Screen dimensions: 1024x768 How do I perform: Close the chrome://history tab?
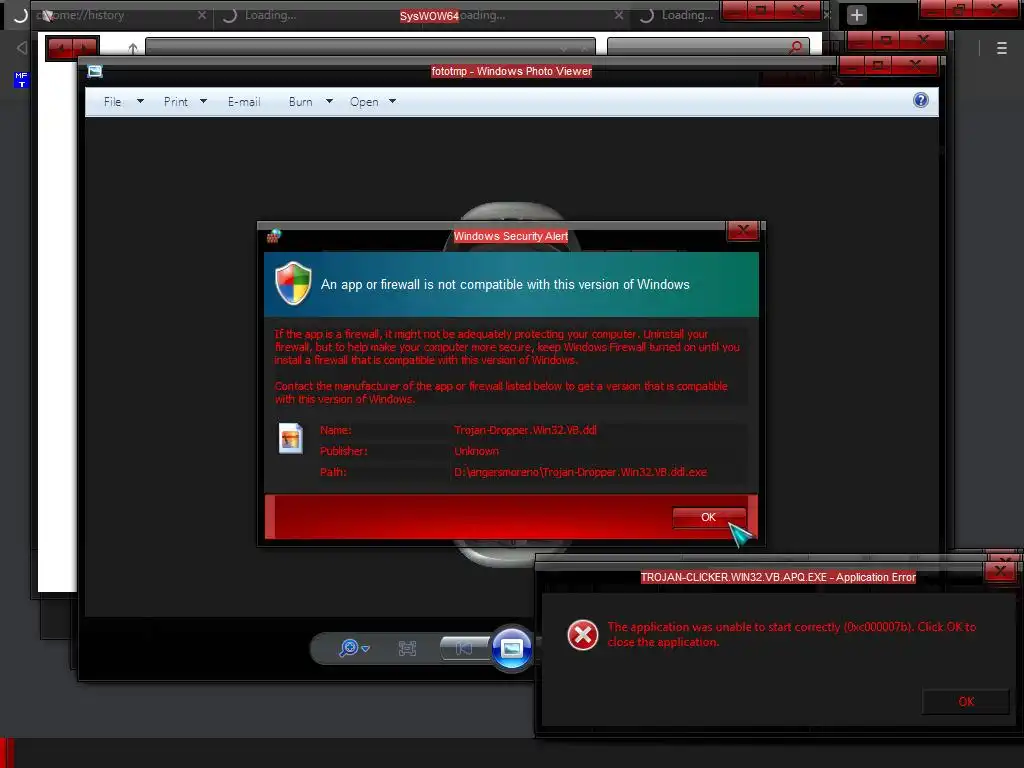[x=202, y=15]
